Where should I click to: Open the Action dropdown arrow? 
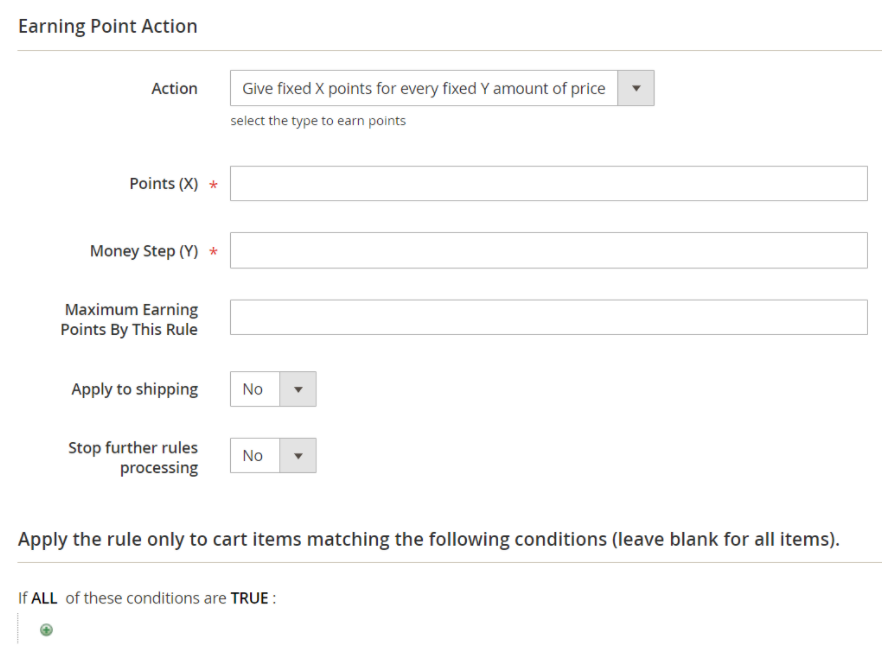coord(636,88)
